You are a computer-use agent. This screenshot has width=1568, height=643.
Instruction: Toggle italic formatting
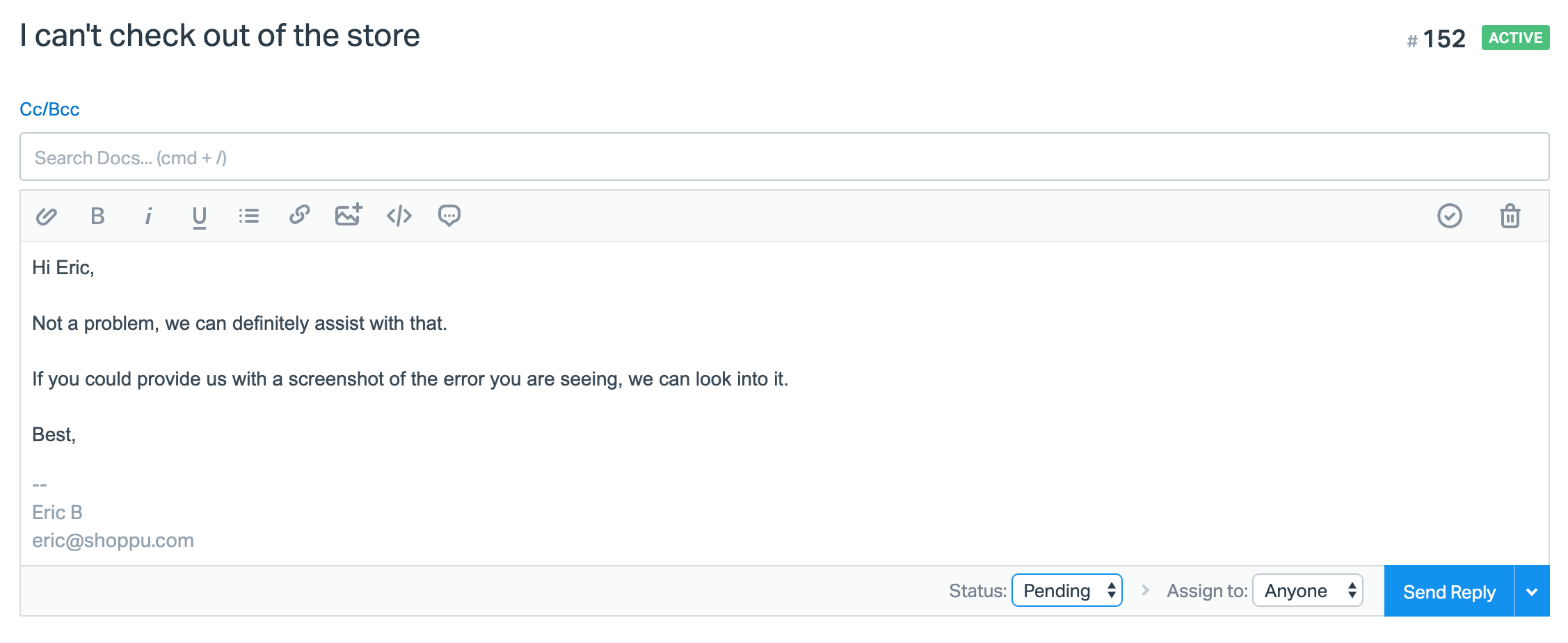pyautogui.click(x=148, y=216)
